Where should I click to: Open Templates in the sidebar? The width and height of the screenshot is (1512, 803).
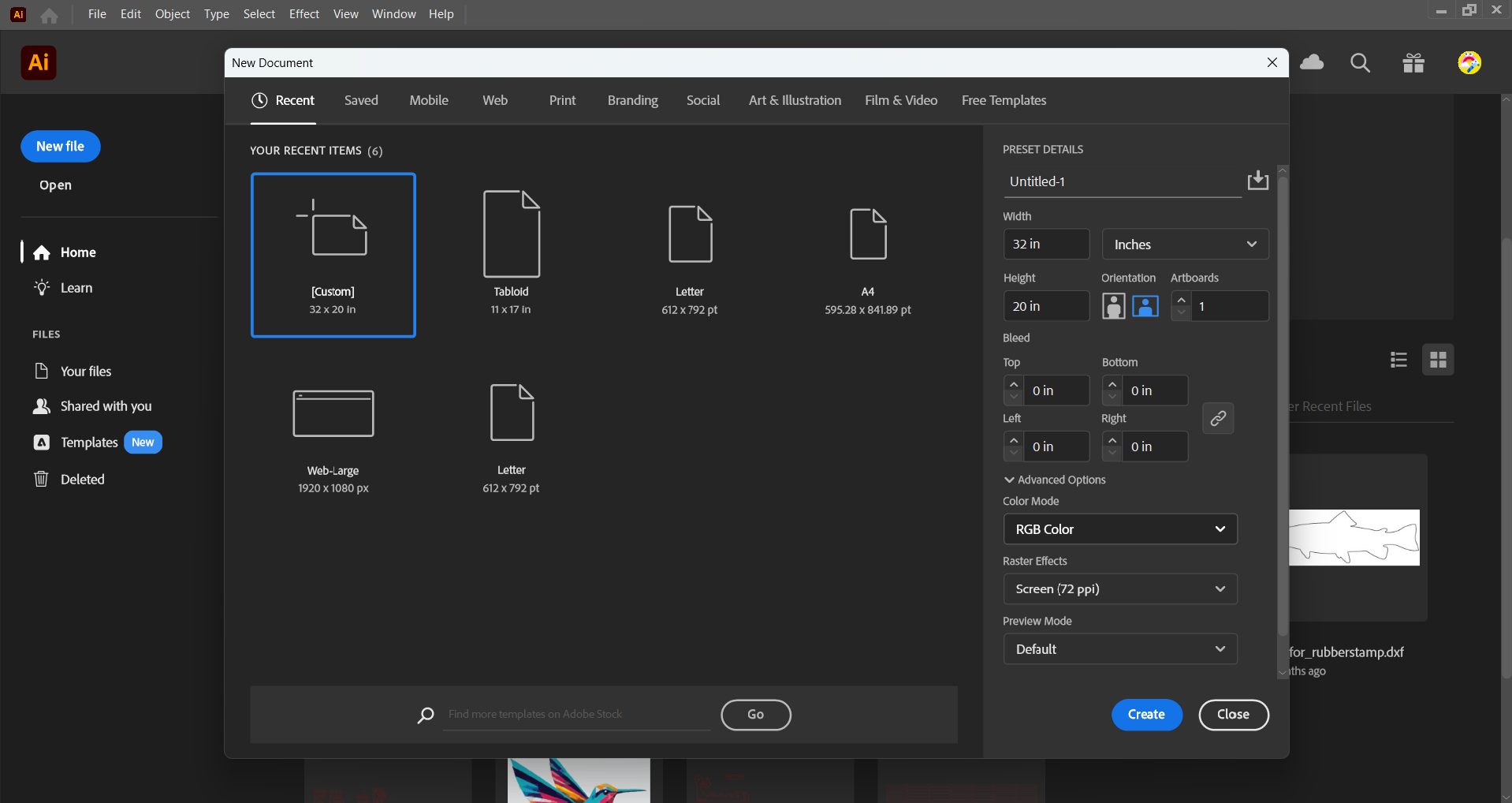pyautogui.click(x=75, y=443)
